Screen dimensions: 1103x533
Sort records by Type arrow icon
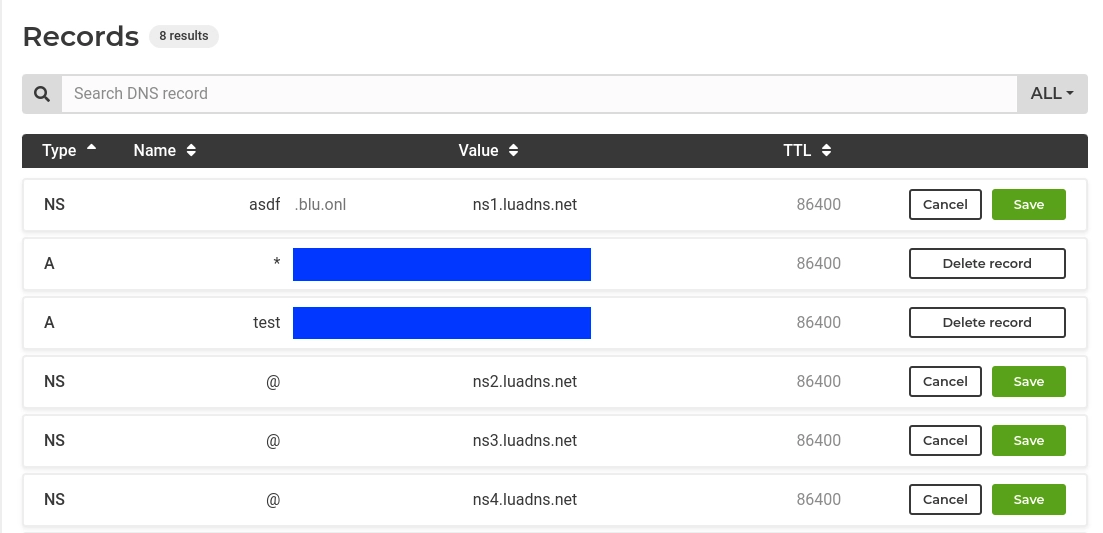point(91,148)
